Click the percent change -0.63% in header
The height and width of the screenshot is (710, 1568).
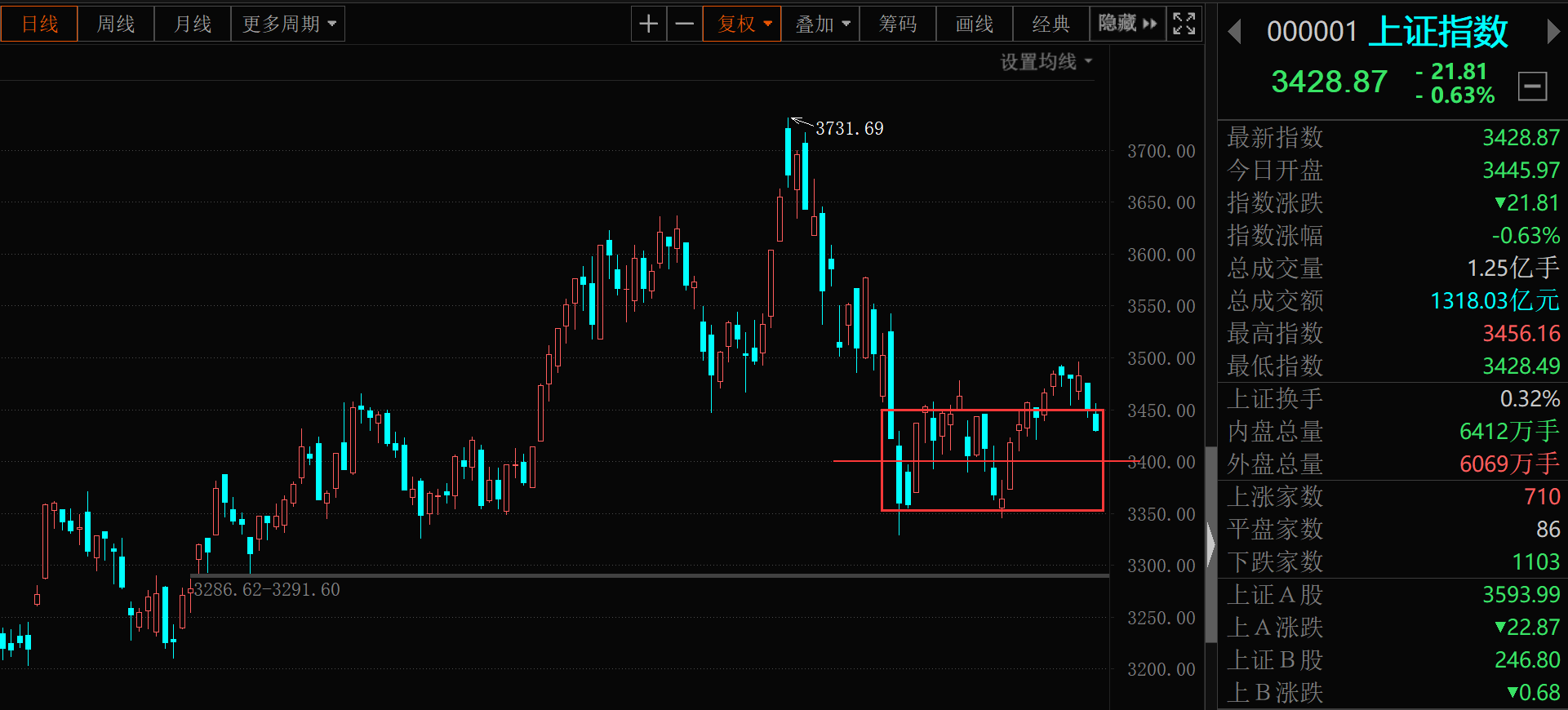(x=1455, y=95)
